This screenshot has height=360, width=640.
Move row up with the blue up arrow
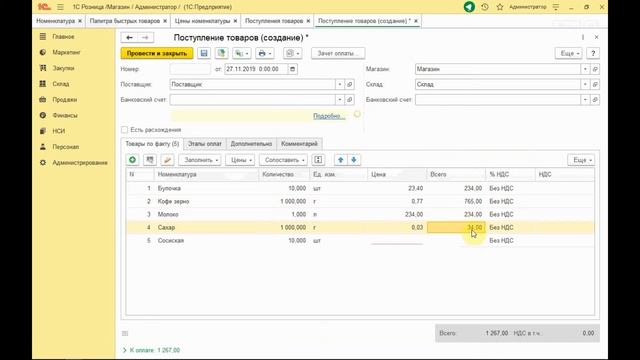click(x=341, y=160)
